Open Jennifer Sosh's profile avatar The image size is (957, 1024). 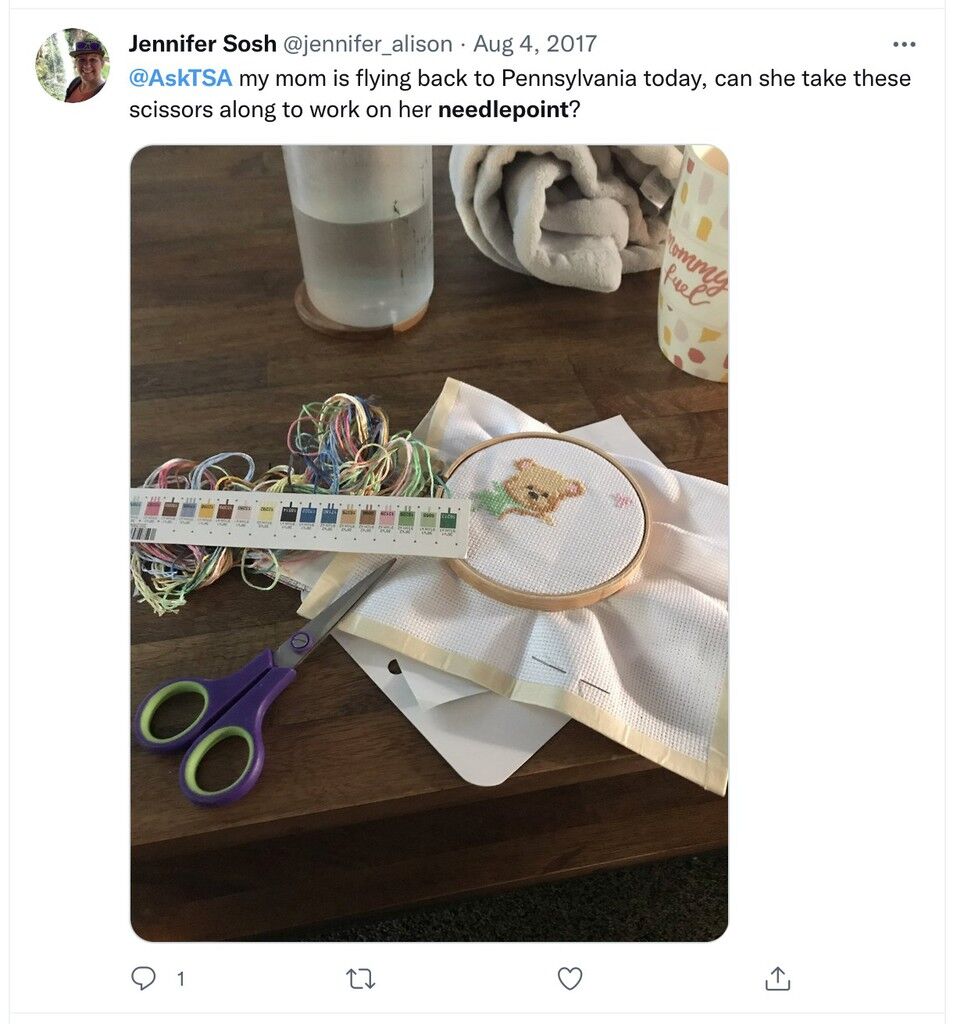(x=73, y=65)
